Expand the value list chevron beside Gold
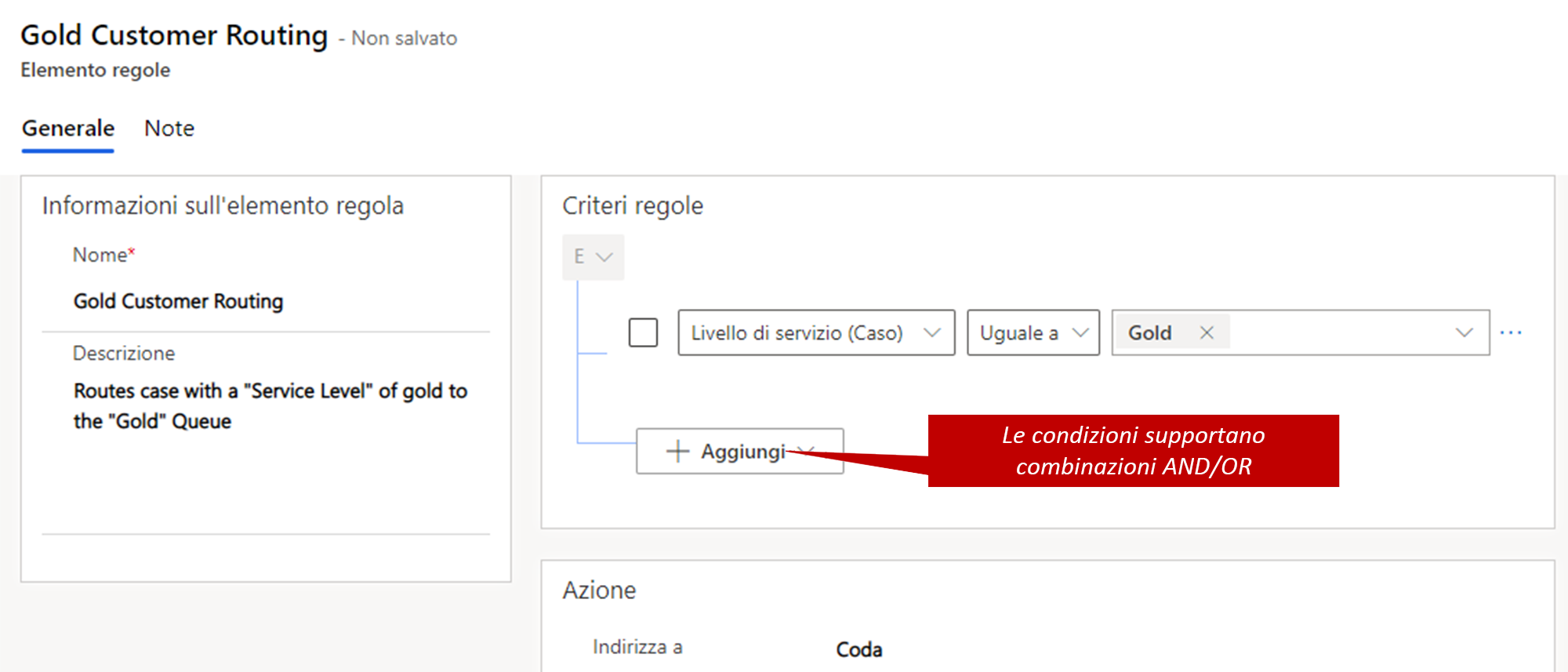 pyautogui.click(x=1464, y=332)
